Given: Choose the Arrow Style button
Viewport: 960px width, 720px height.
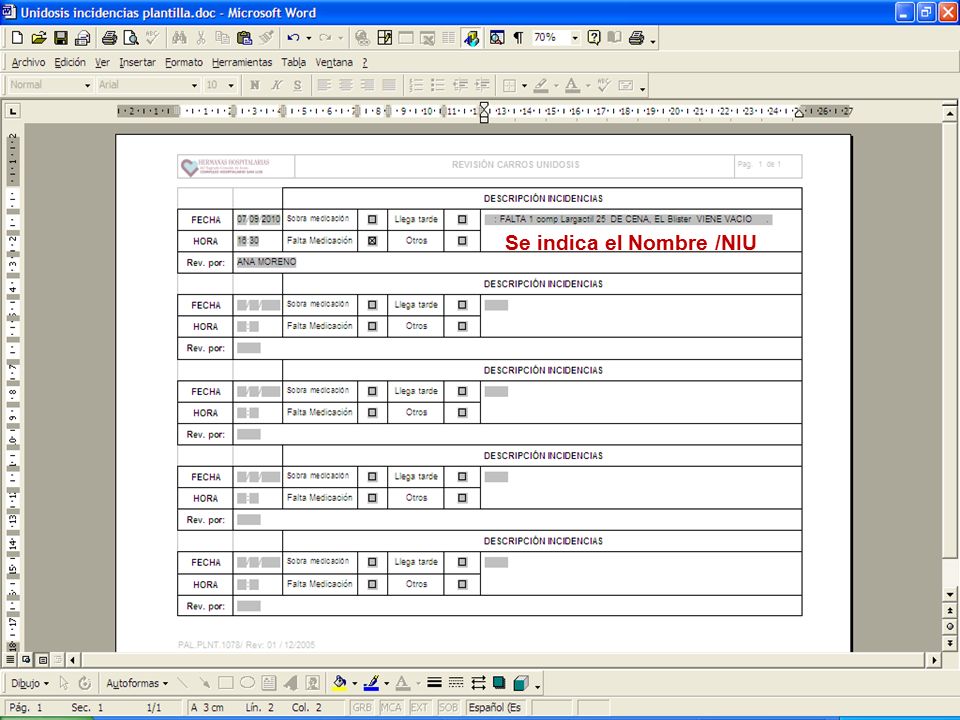Looking at the screenshot, I should click(x=478, y=683).
